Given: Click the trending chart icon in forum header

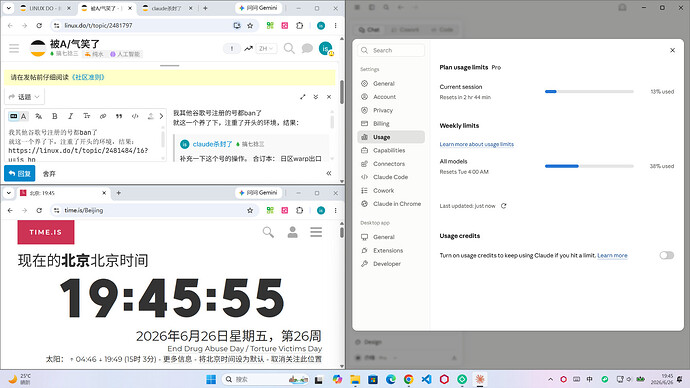Looking at the screenshot, I should point(248,48).
